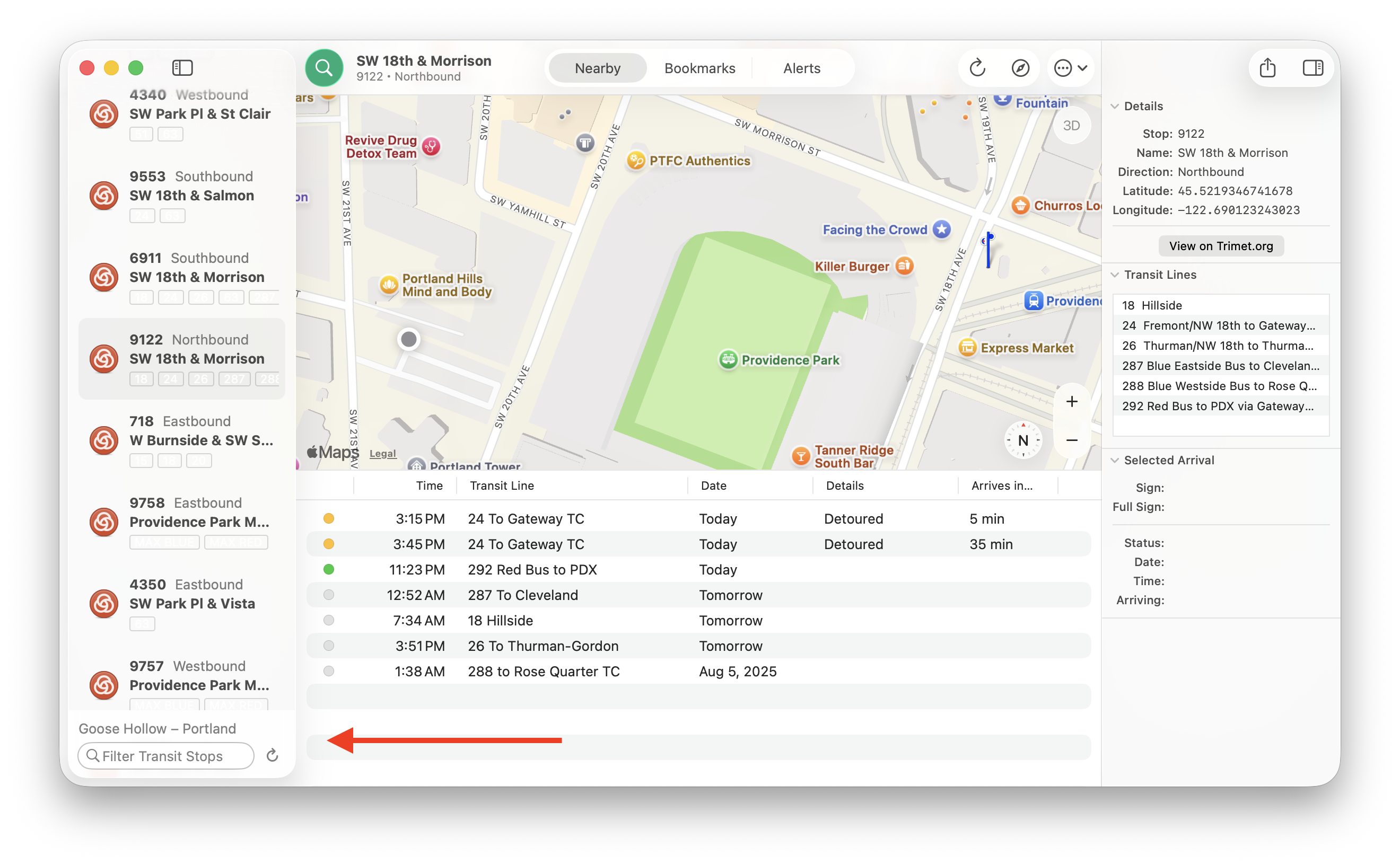Select 287 Blue Eastside Bus line
1400x865 pixels.
point(1220,366)
